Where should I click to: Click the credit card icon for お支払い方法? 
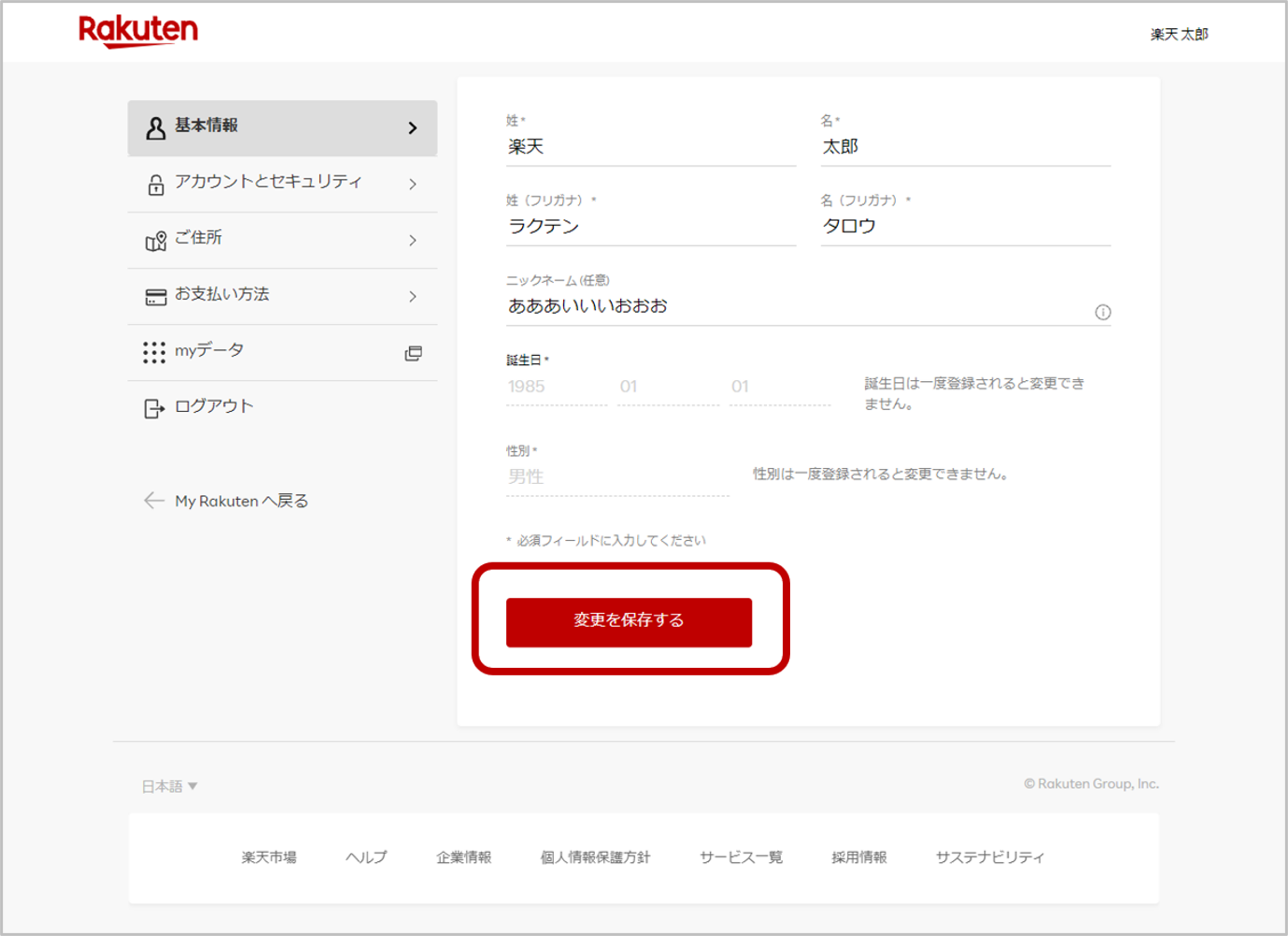tap(155, 297)
